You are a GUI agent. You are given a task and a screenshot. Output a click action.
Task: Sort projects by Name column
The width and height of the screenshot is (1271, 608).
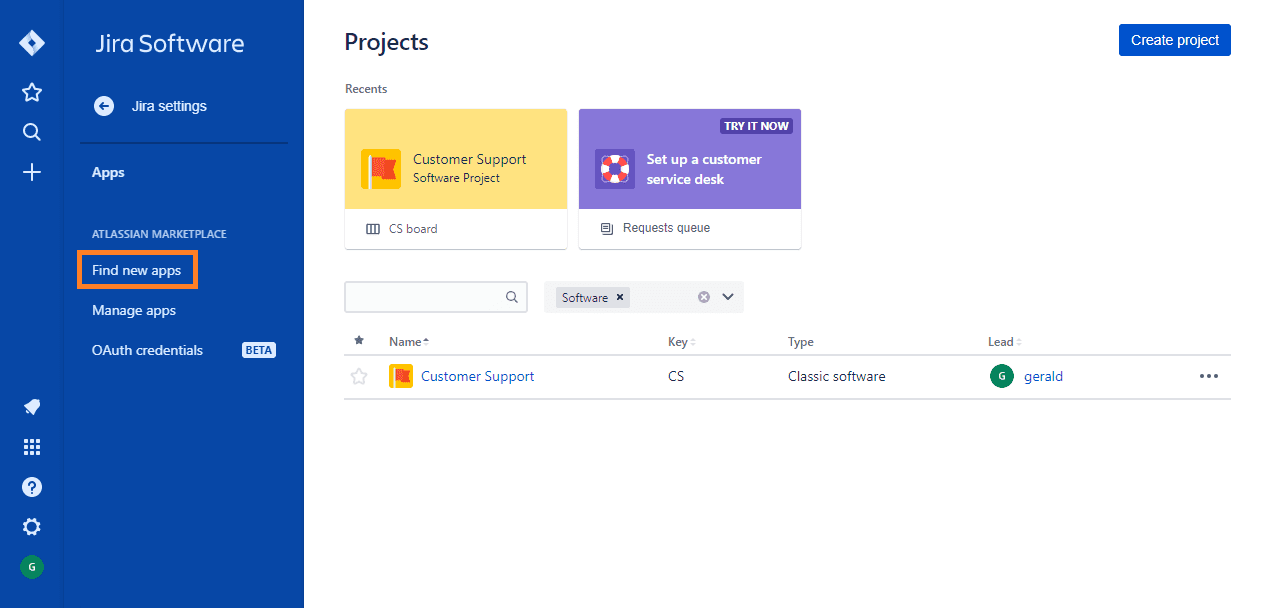[409, 342]
